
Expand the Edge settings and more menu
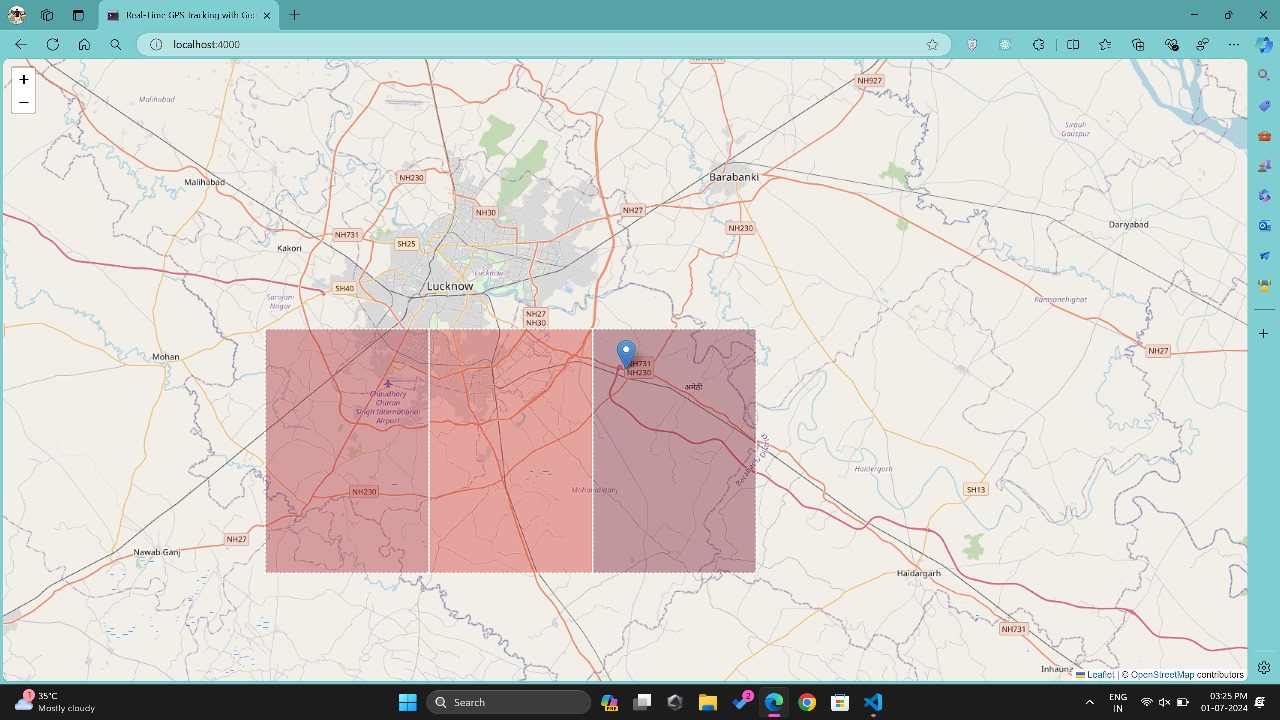1234,44
